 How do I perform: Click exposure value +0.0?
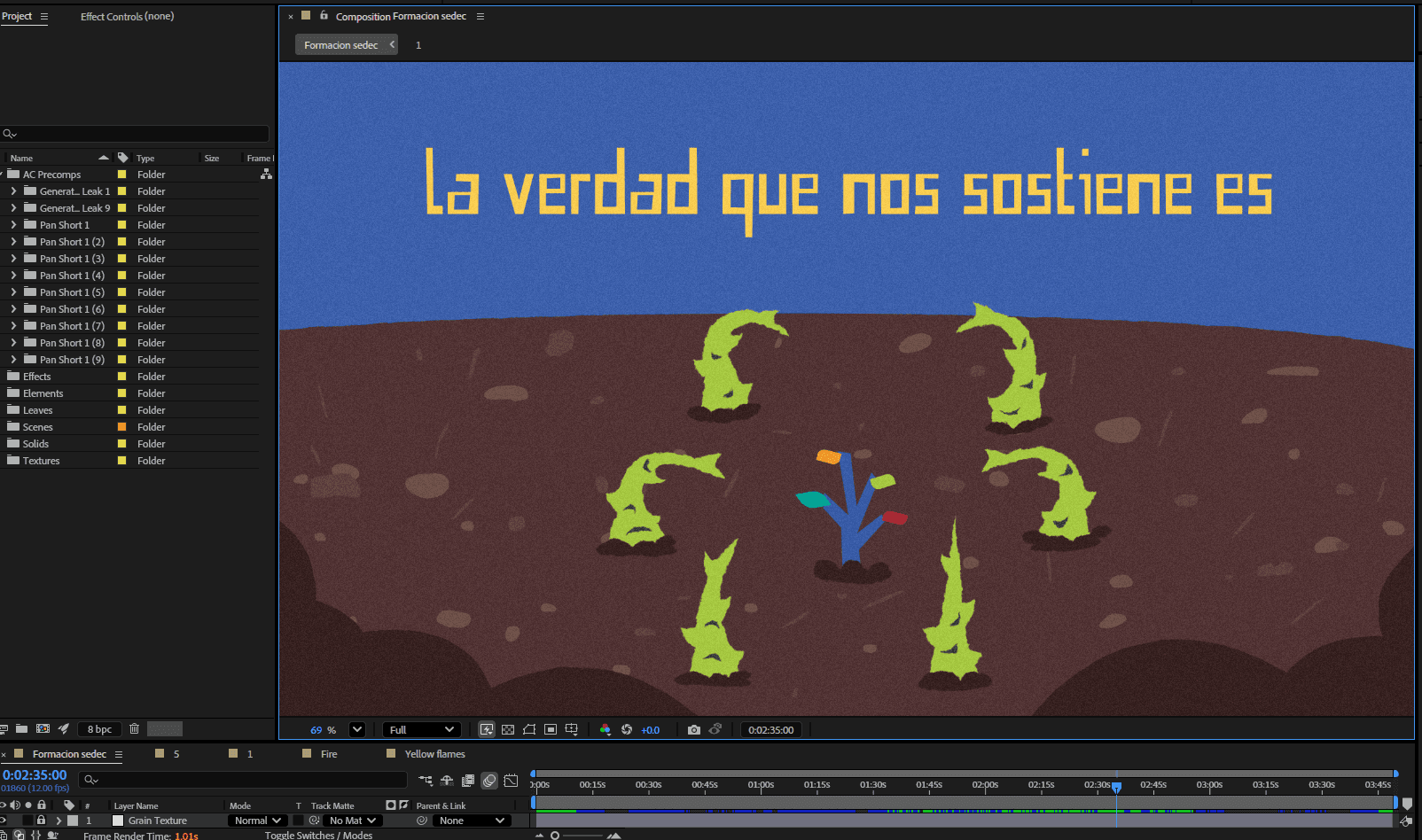[x=651, y=730]
